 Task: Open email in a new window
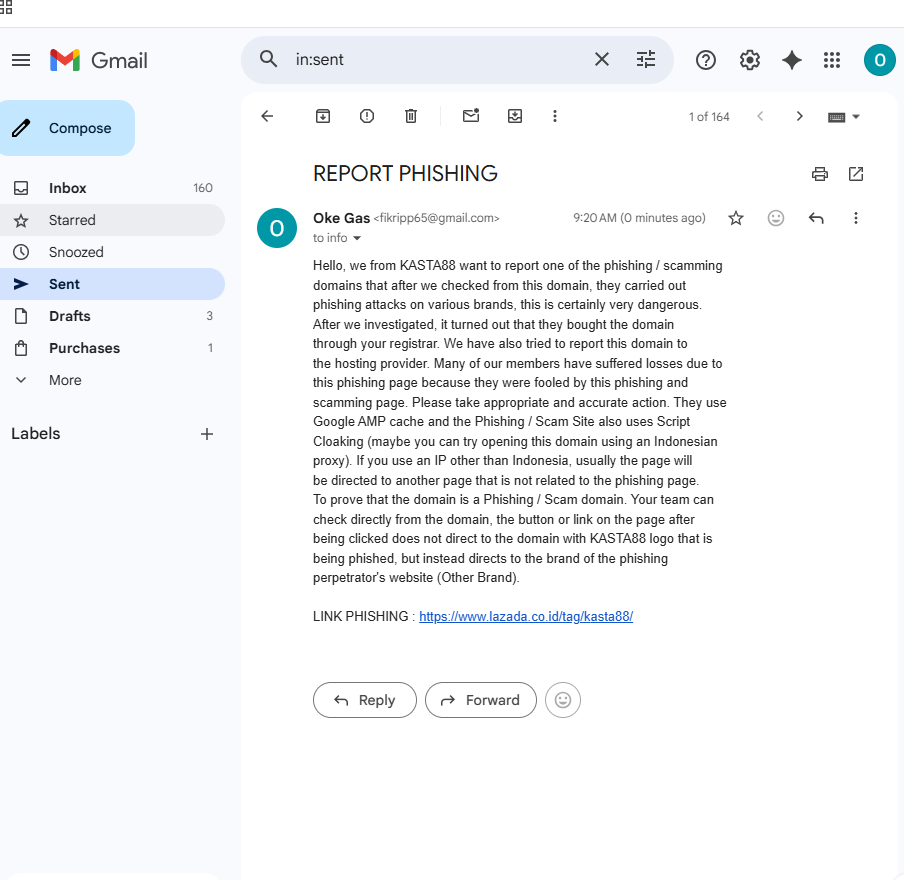pos(856,174)
